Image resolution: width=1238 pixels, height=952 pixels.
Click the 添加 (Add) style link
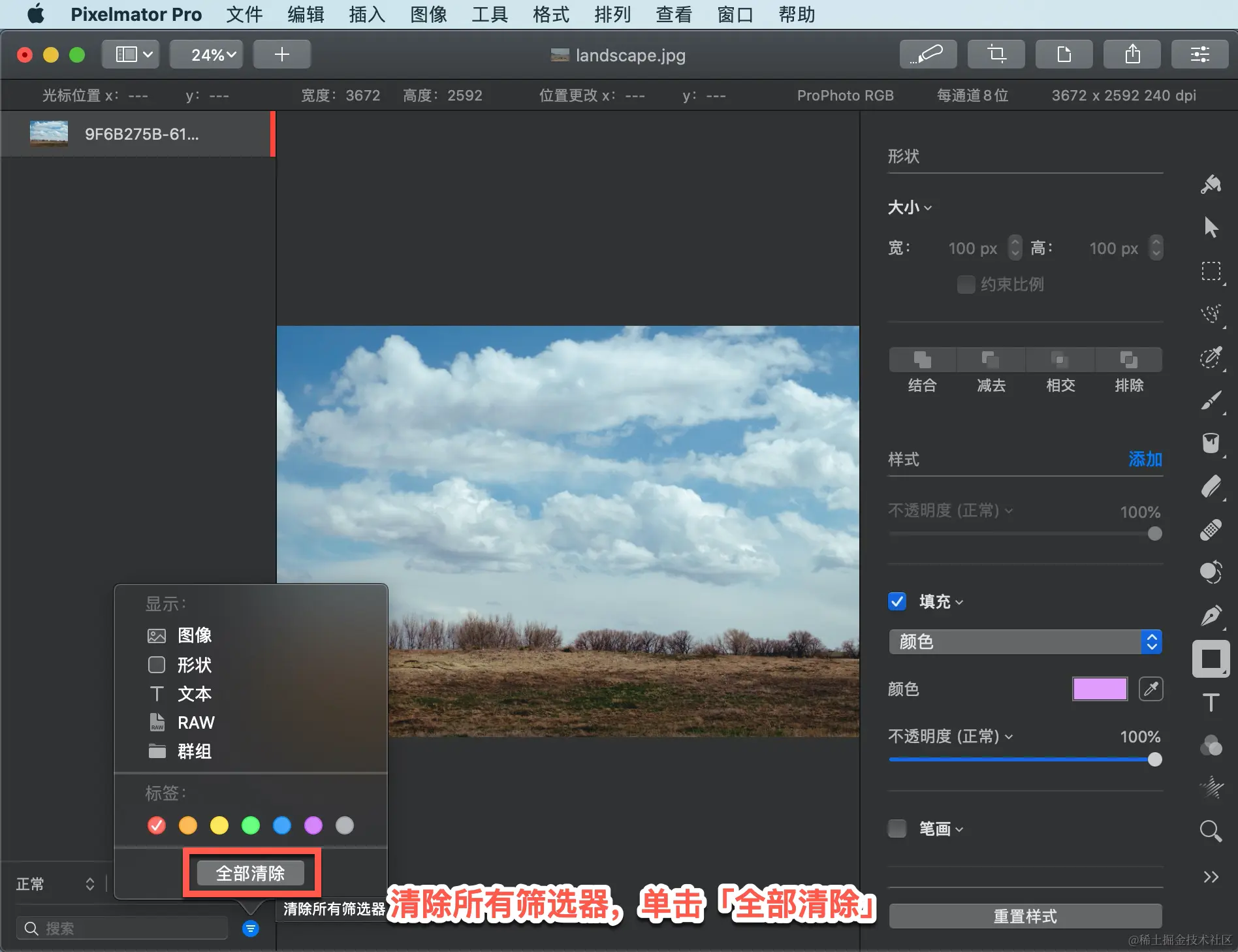[x=1145, y=459]
